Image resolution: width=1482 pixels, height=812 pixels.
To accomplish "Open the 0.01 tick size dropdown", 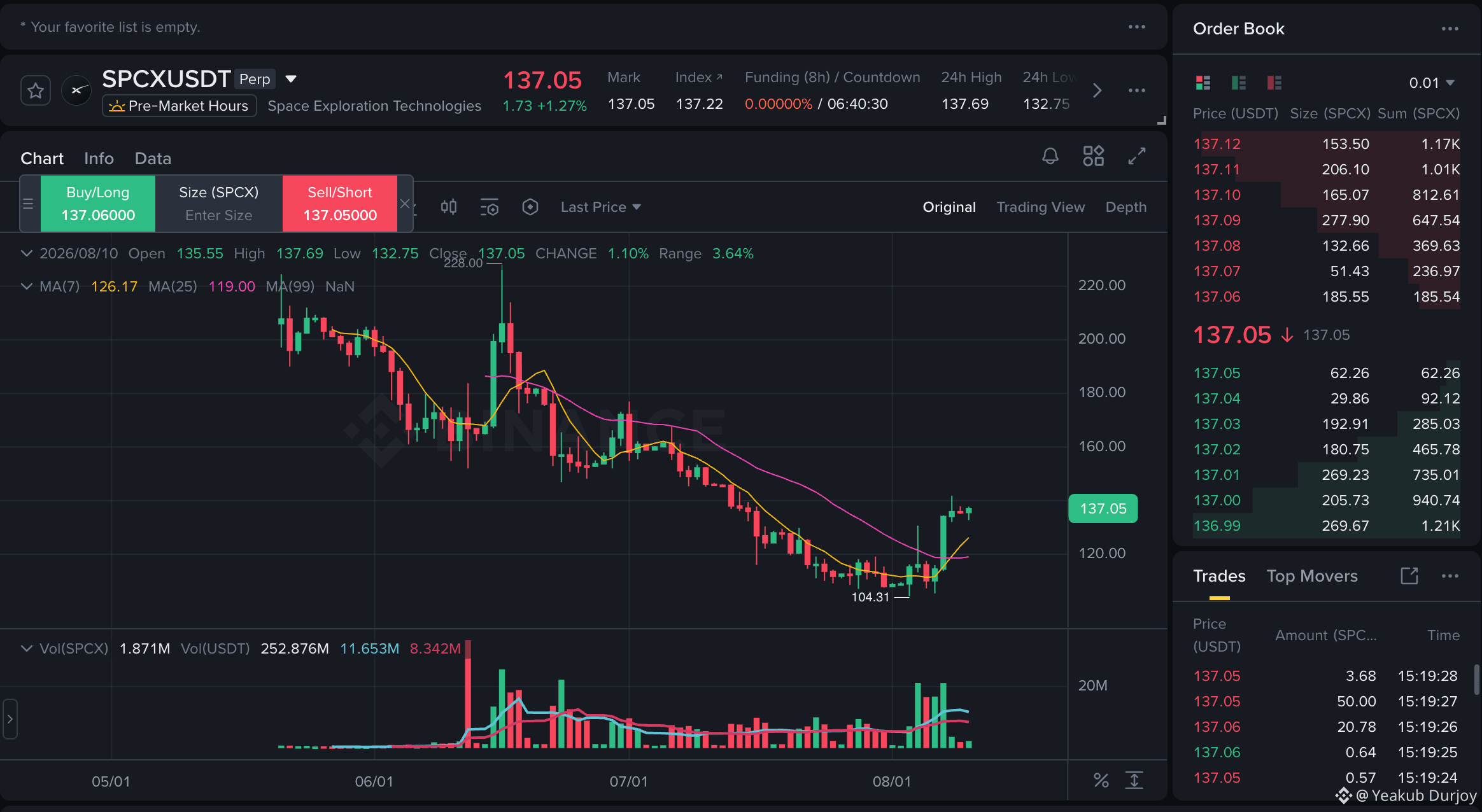I will point(1432,83).
